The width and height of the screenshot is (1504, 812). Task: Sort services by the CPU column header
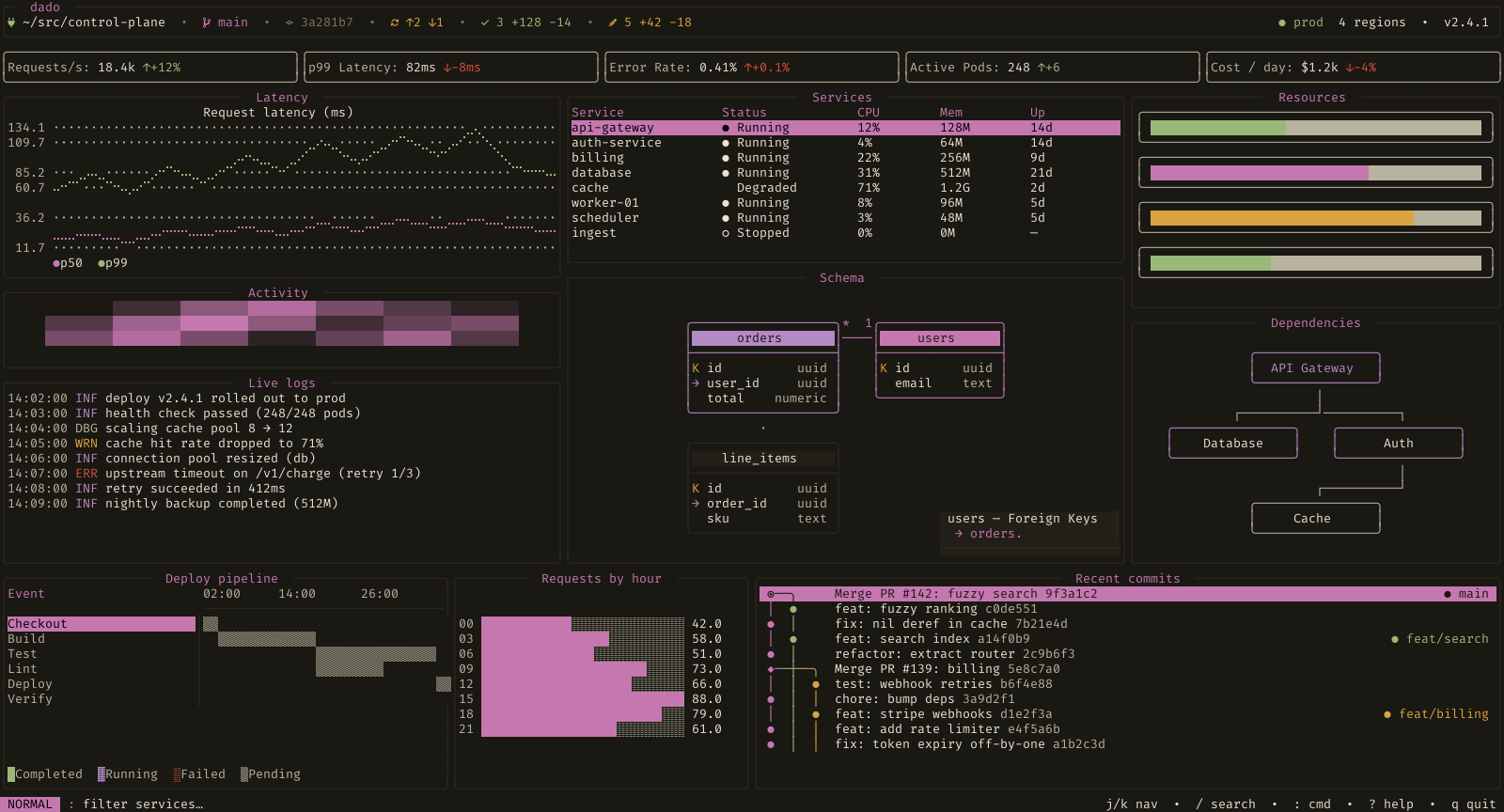point(869,113)
